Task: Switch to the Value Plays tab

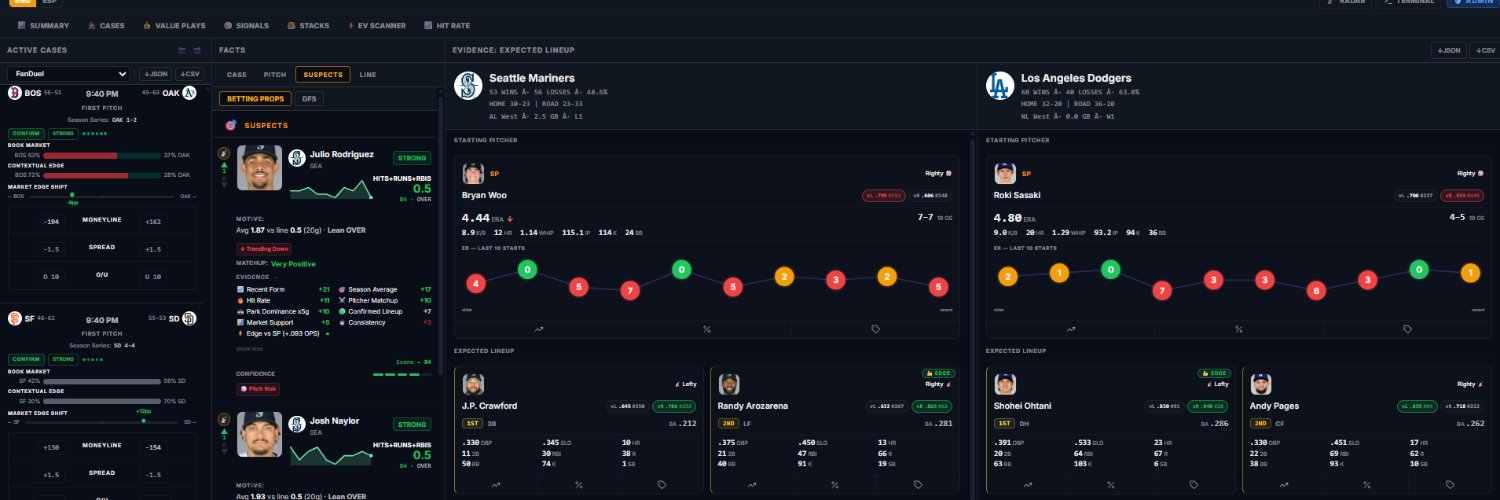Action: click(x=175, y=25)
